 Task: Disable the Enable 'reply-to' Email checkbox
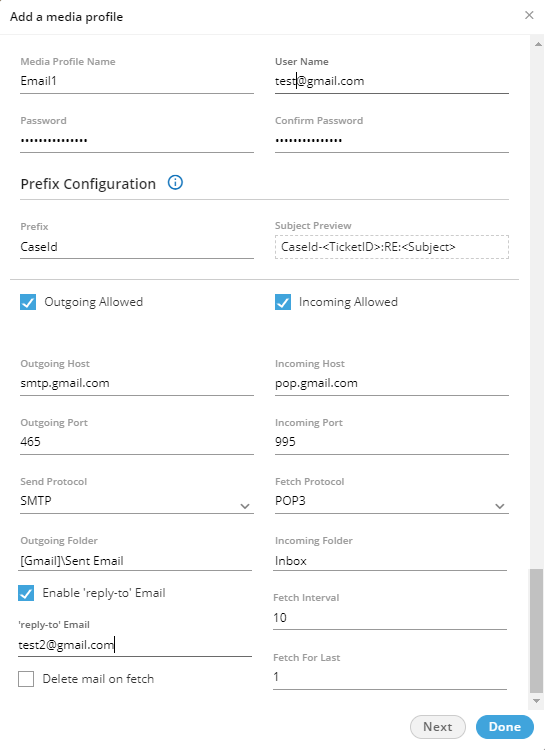coord(26,593)
